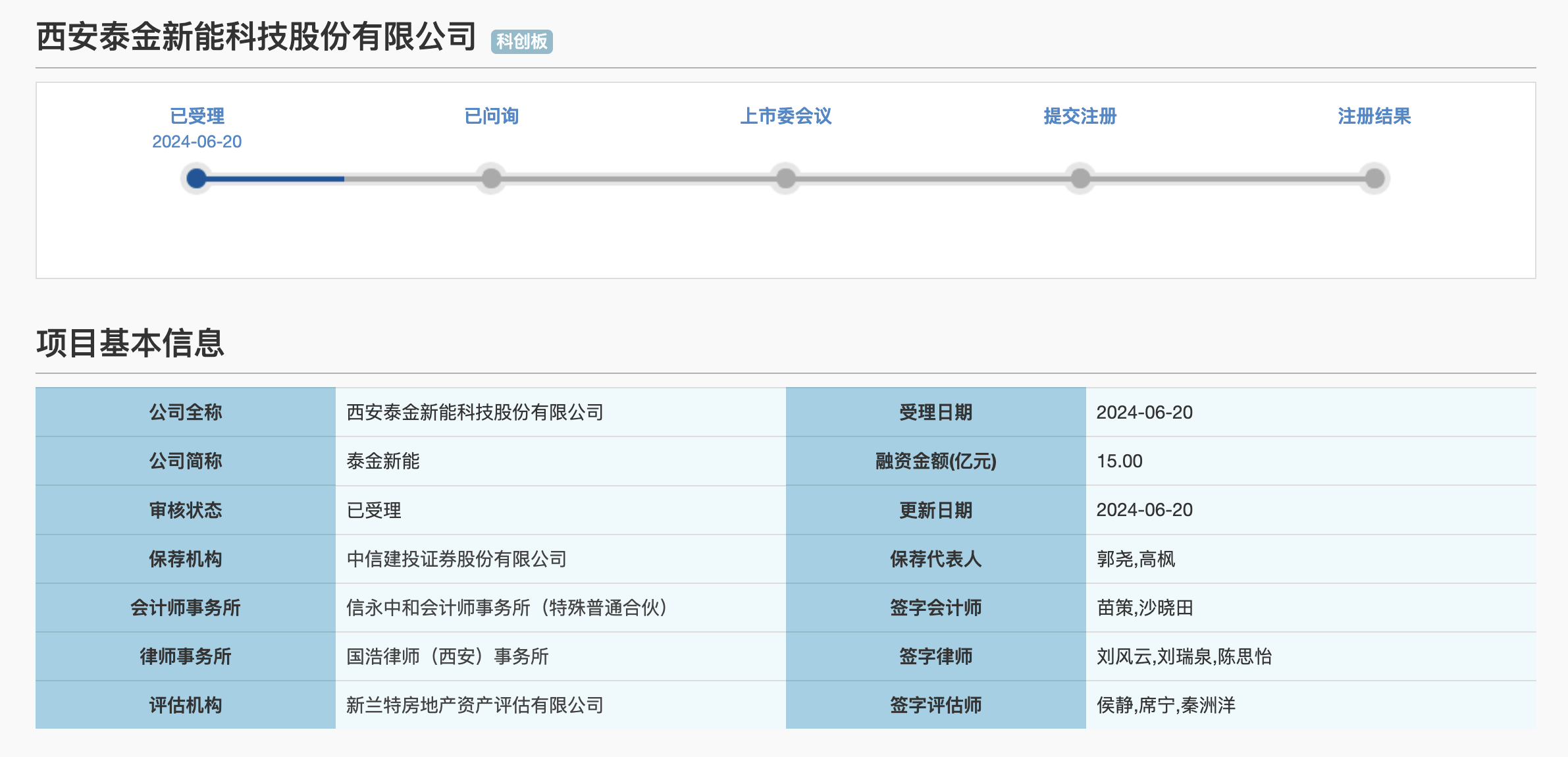1568x757 pixels.
Task: Select the gray 已问询 timeline dot
Action: (x=491, y=178)
